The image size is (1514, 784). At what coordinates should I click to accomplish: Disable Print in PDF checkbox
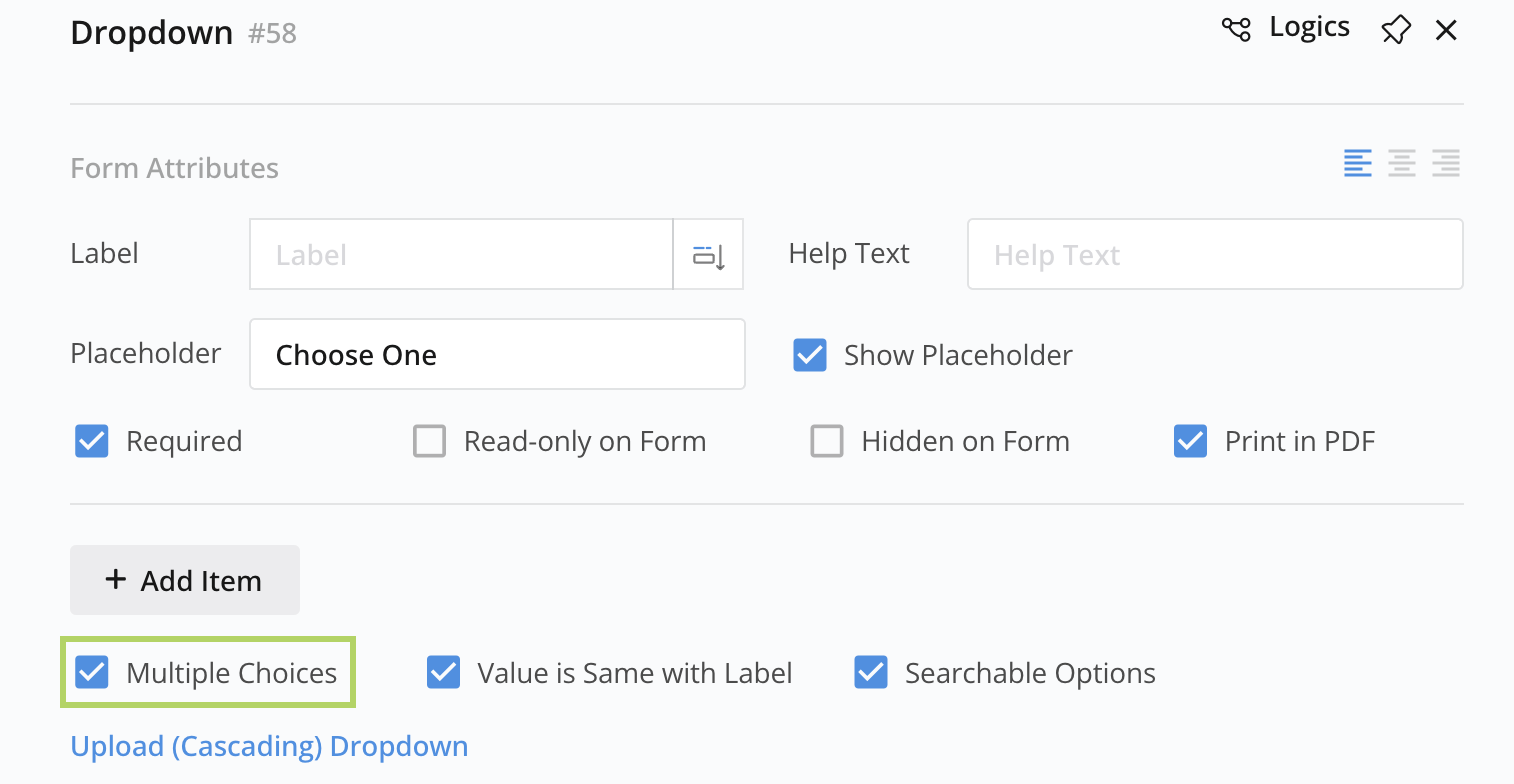click(x=1190, y=441)
